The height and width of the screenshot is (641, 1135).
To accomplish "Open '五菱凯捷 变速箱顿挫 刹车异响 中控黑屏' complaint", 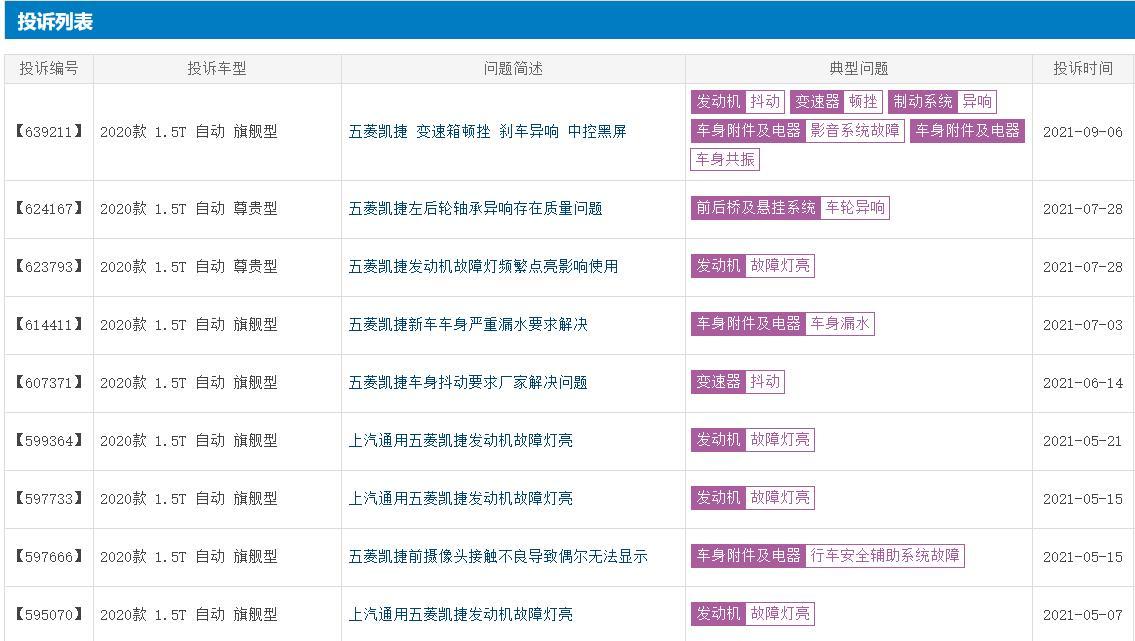I will [x=487, y=132].
